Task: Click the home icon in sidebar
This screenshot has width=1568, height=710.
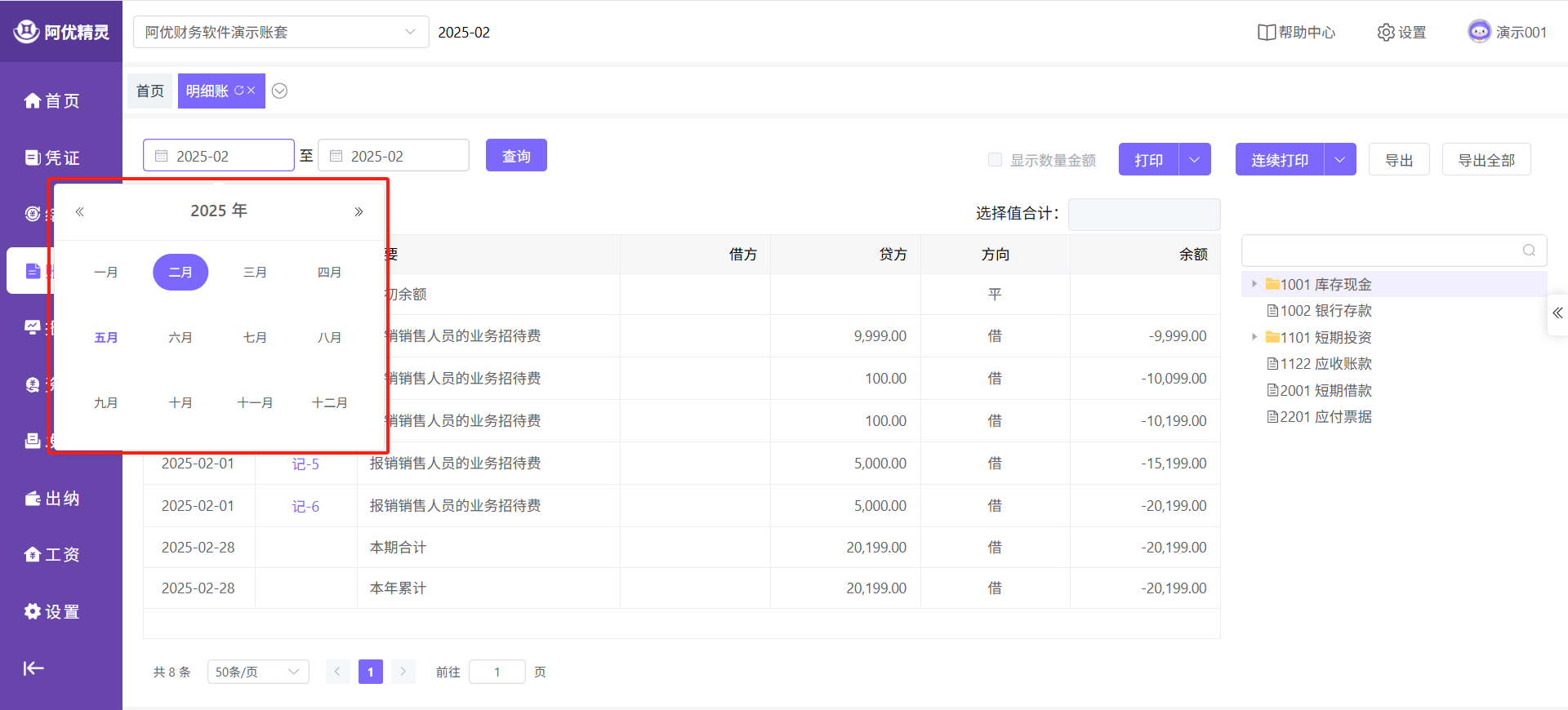Action: click(x=33, y=100)
